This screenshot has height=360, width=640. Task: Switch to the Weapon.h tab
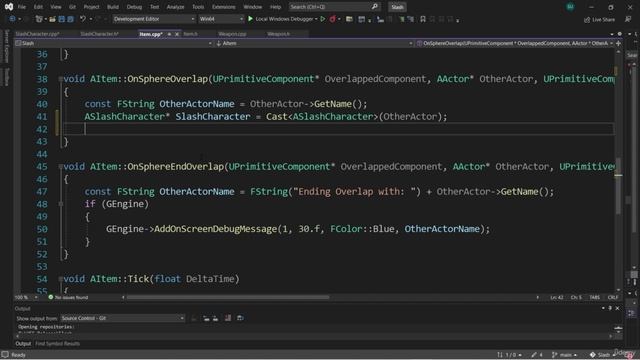pos(279,34)
